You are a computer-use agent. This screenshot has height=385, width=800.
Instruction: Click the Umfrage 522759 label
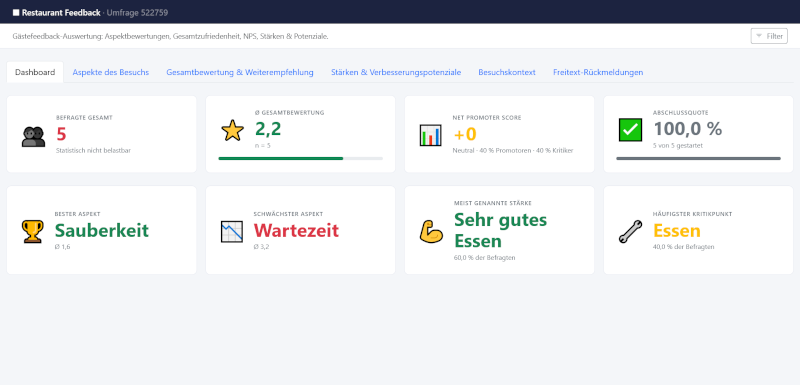(x=137, y=13)
